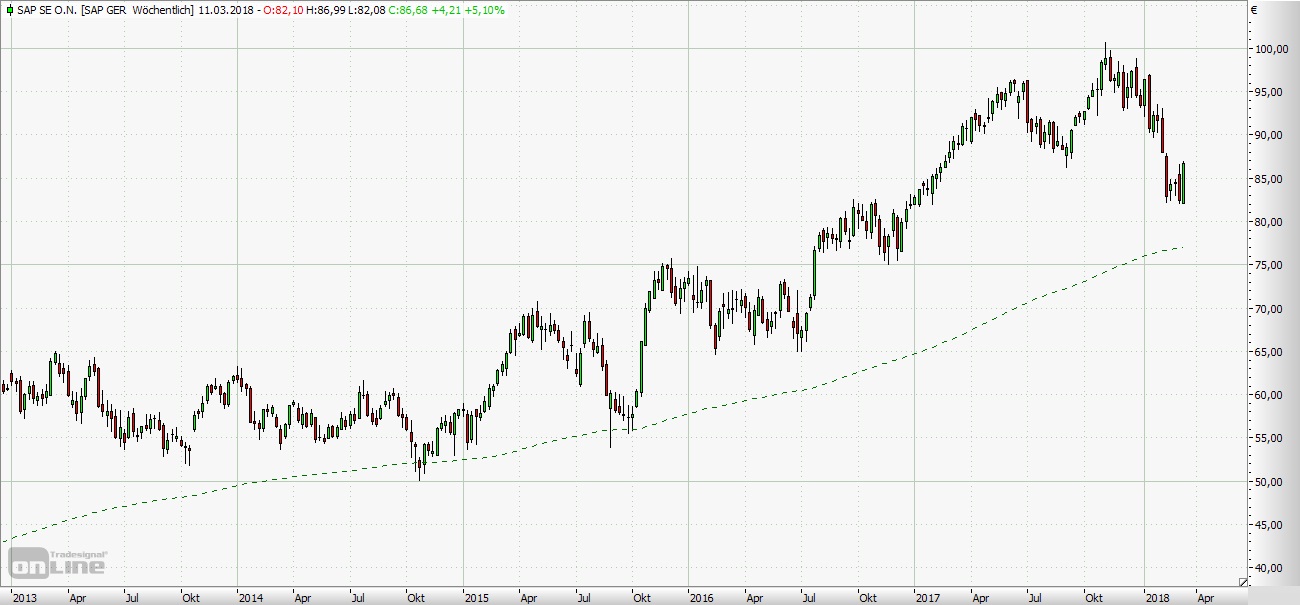The width and height of the screenshot is (1300, 605).
Task: Click the 100,00 price axis label
Action: [x=1273, y=48]
